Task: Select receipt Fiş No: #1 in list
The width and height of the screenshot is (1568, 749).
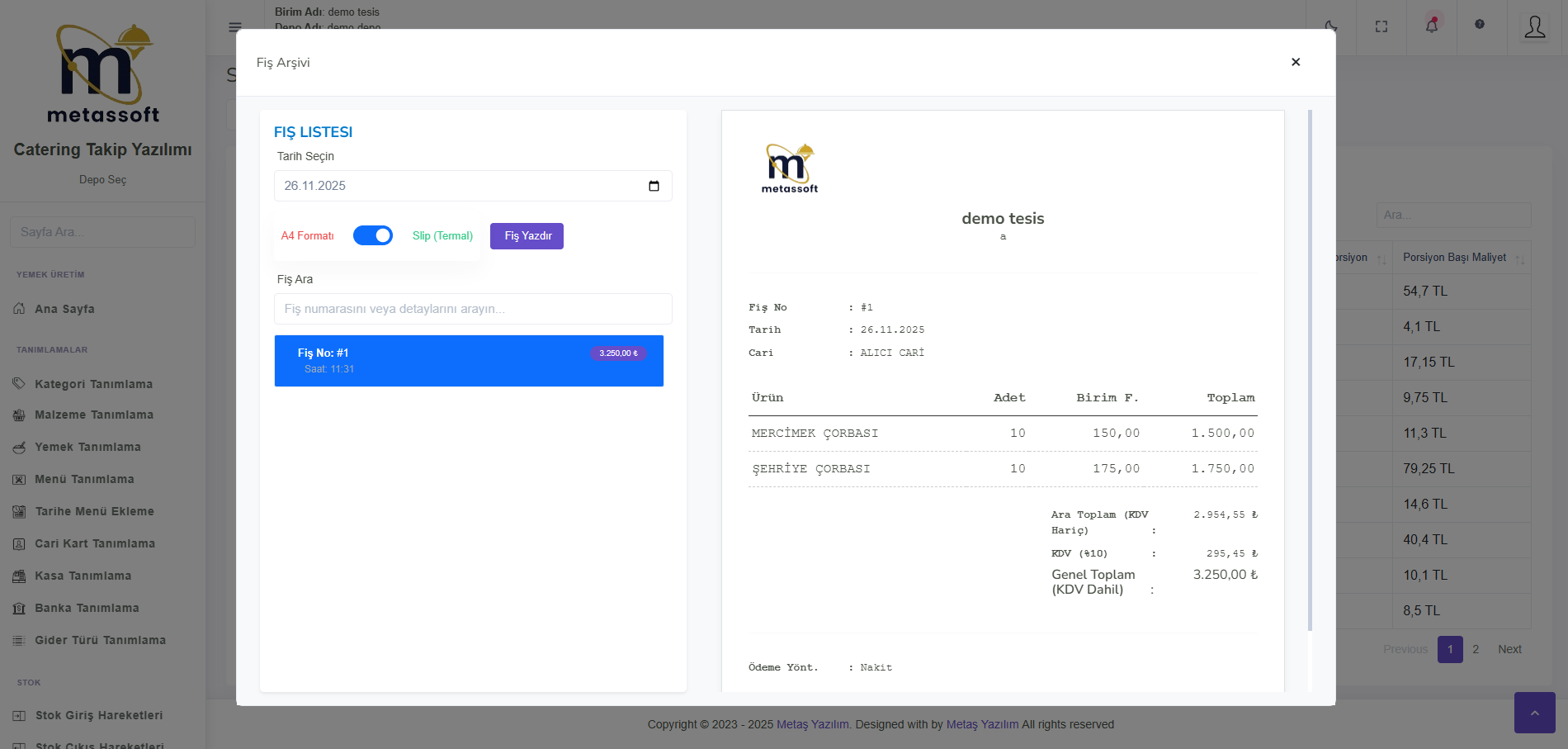Action: click(469, 361)
